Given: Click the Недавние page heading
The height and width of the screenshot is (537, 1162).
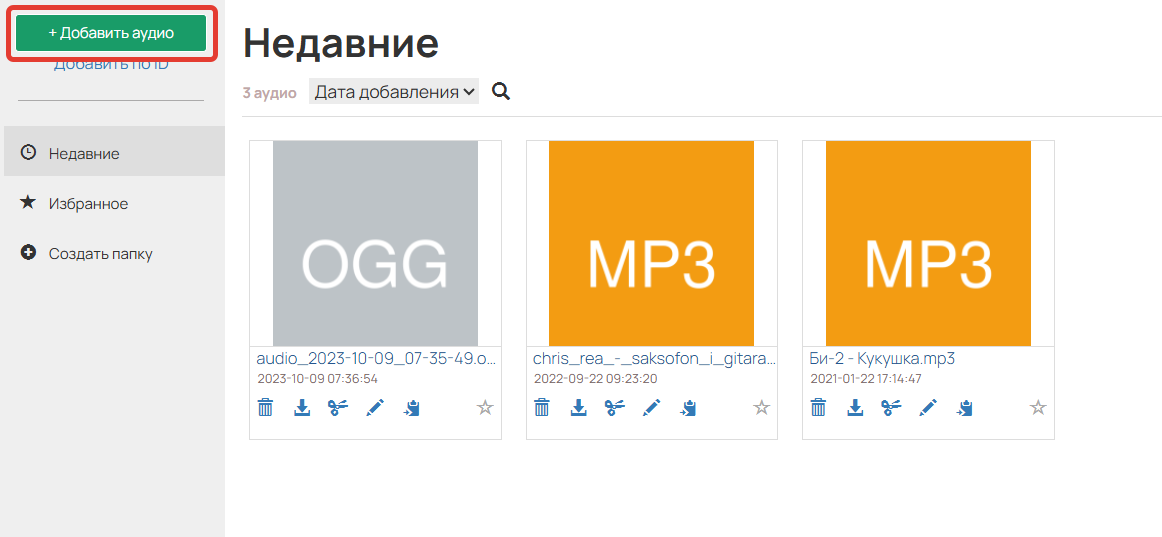Looking at the screenshot, I should (341, 43).
